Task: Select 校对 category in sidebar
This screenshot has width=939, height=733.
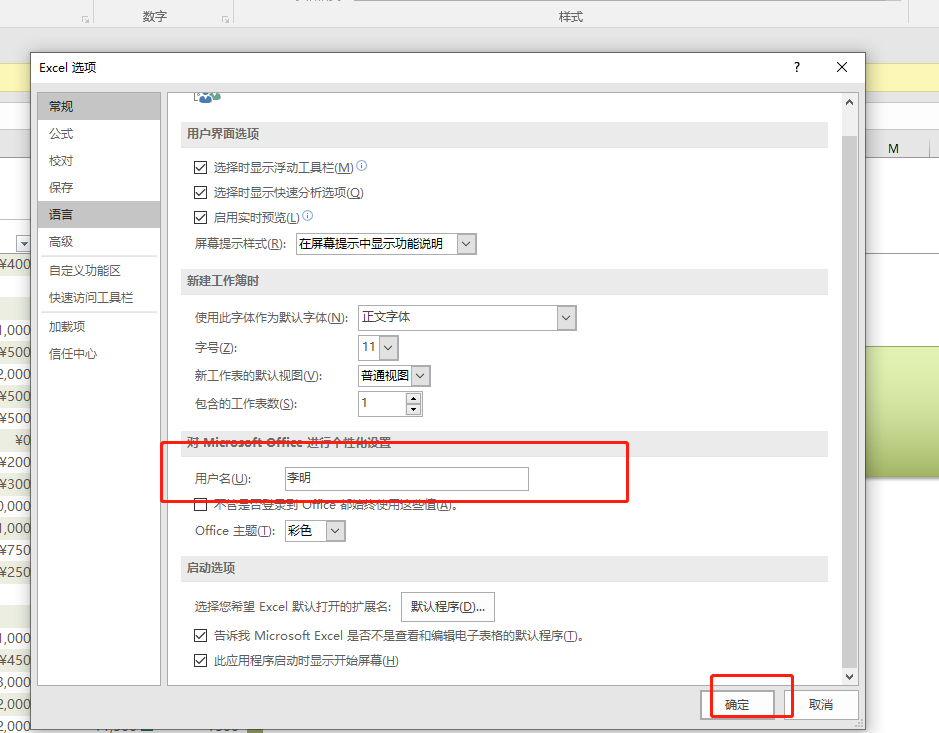Action: 99,160
